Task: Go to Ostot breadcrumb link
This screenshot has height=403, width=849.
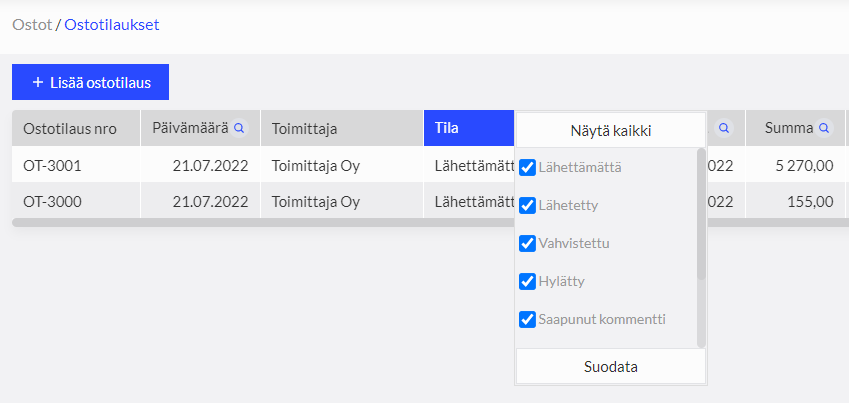Action: click(32, 25)
